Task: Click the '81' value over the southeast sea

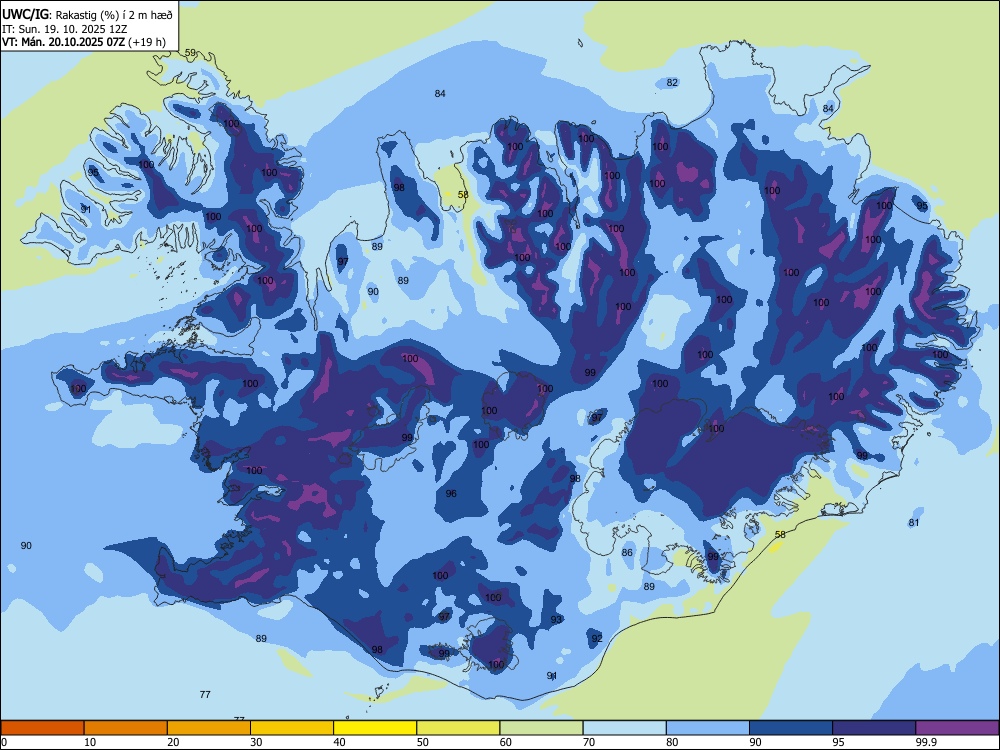Action: point(914,522)
